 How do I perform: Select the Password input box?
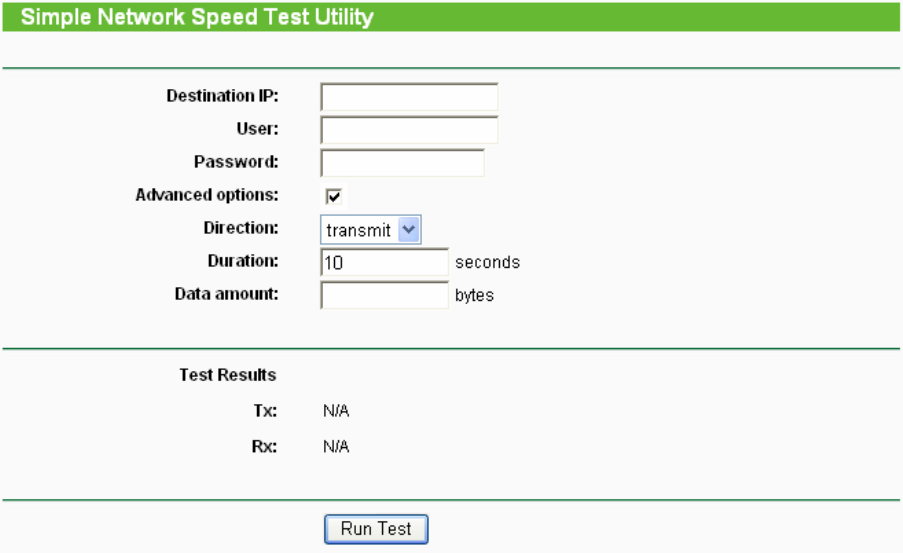pos(402,163)
